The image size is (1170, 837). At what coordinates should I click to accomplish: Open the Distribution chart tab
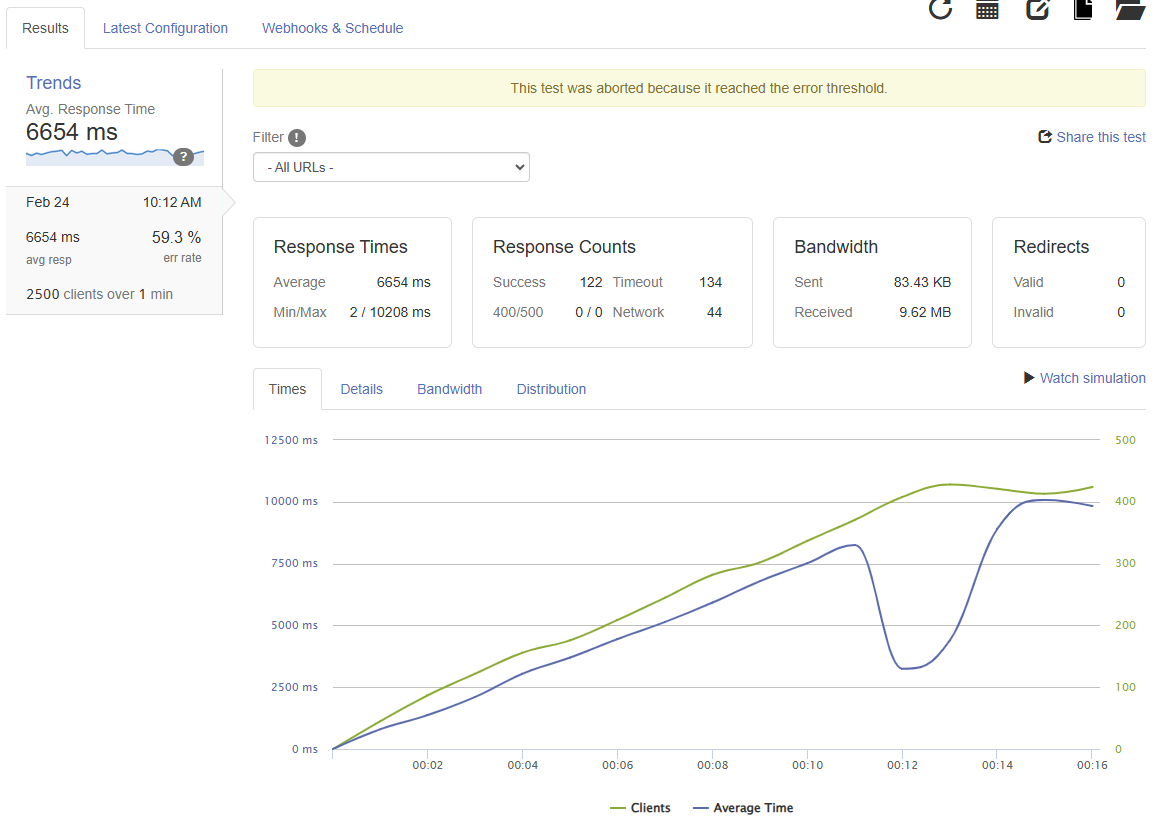click(x=551, y=389)
